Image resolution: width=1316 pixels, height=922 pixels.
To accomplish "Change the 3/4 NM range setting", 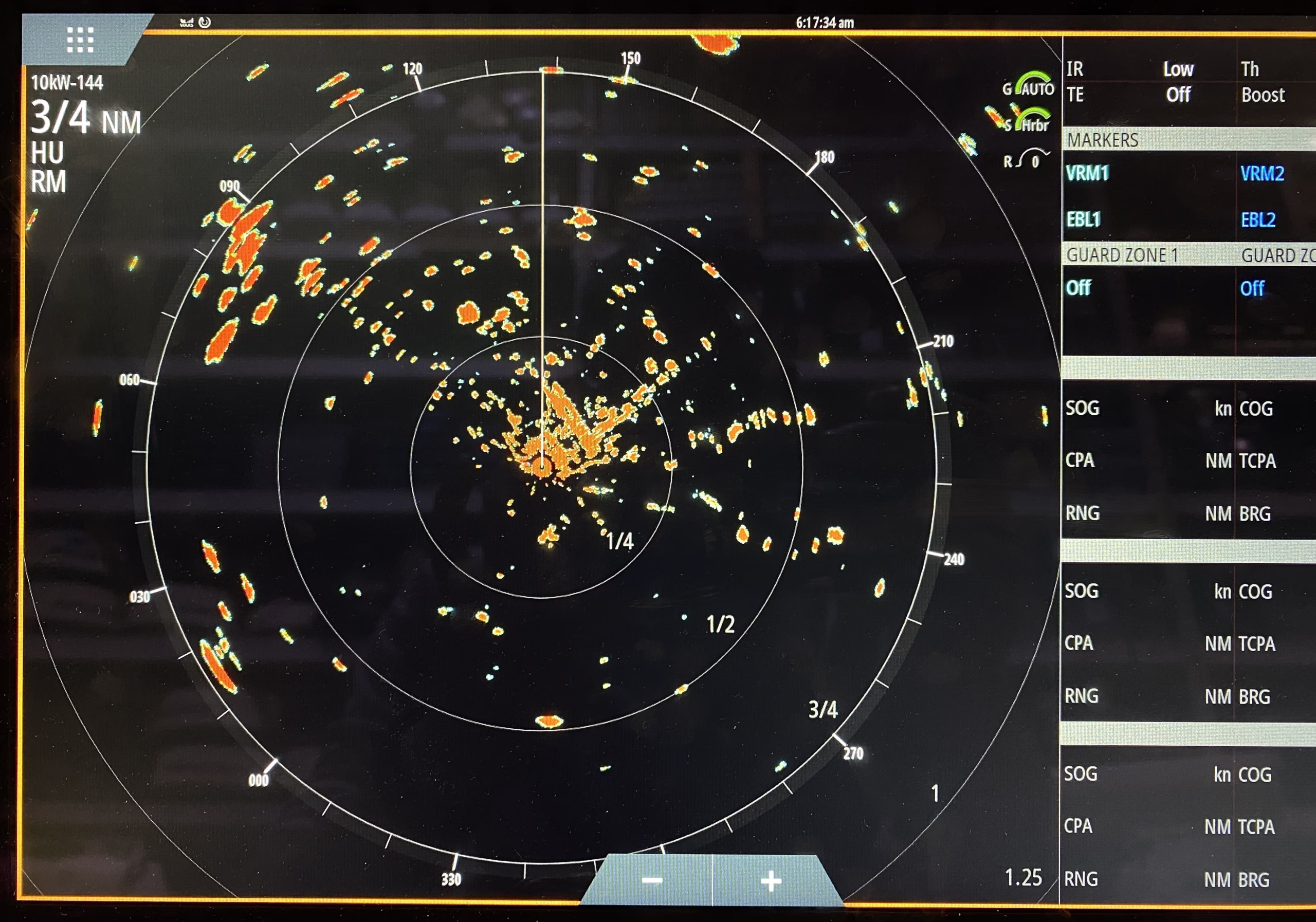I will (86, 118).
